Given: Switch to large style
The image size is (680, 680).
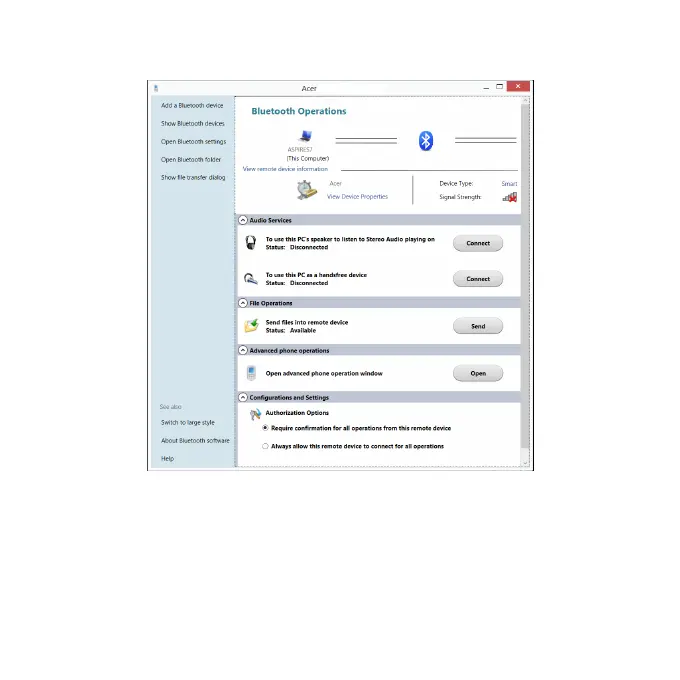Looking at the screenshot, I should 188,422.
